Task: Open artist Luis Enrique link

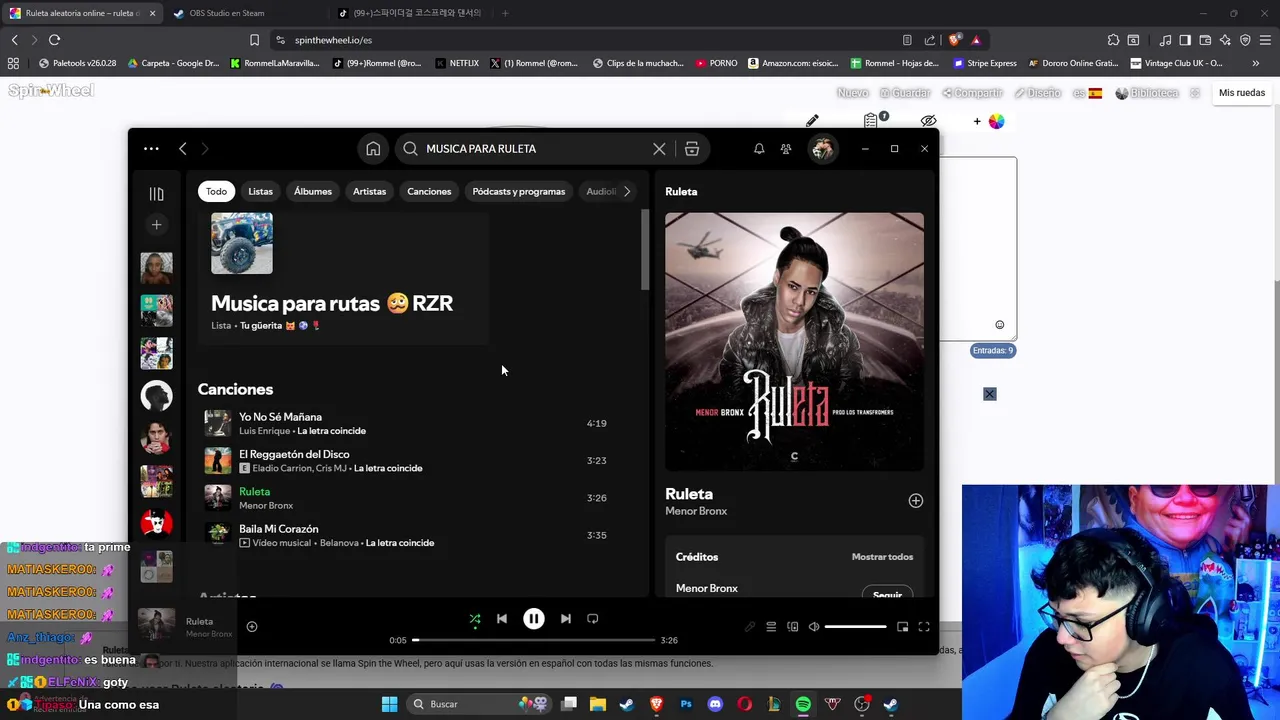Action: tap(264, 431)
